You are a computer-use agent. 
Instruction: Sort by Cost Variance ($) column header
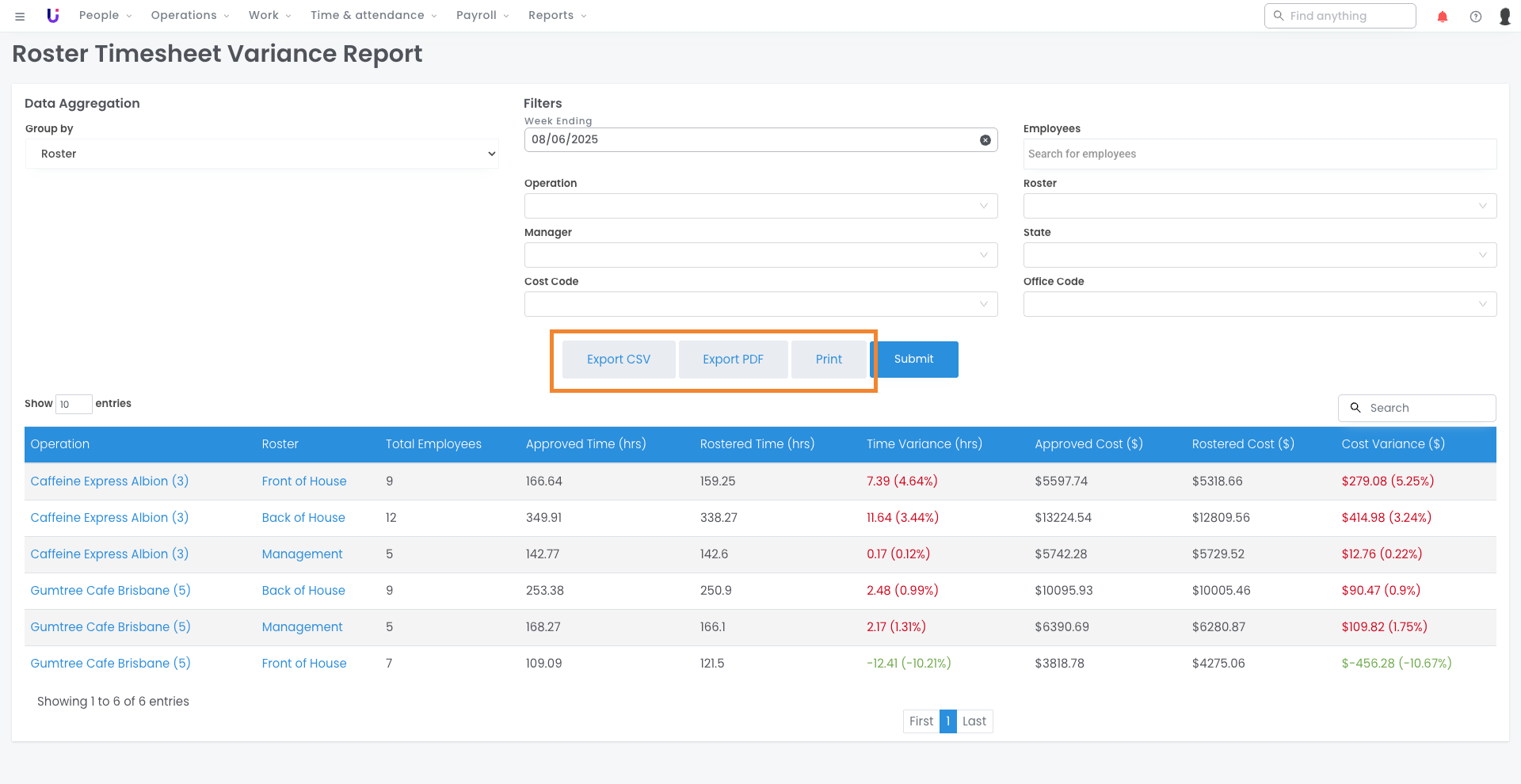pos(1393,444)
